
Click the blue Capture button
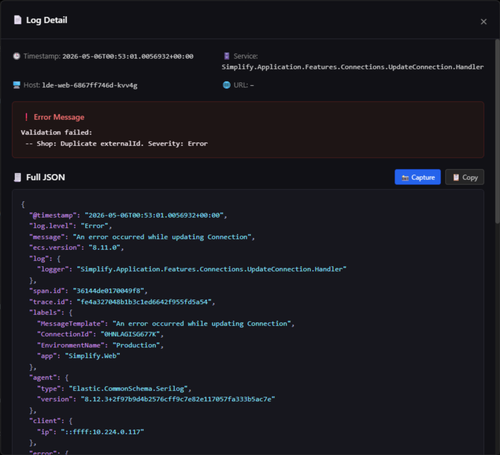418,177
